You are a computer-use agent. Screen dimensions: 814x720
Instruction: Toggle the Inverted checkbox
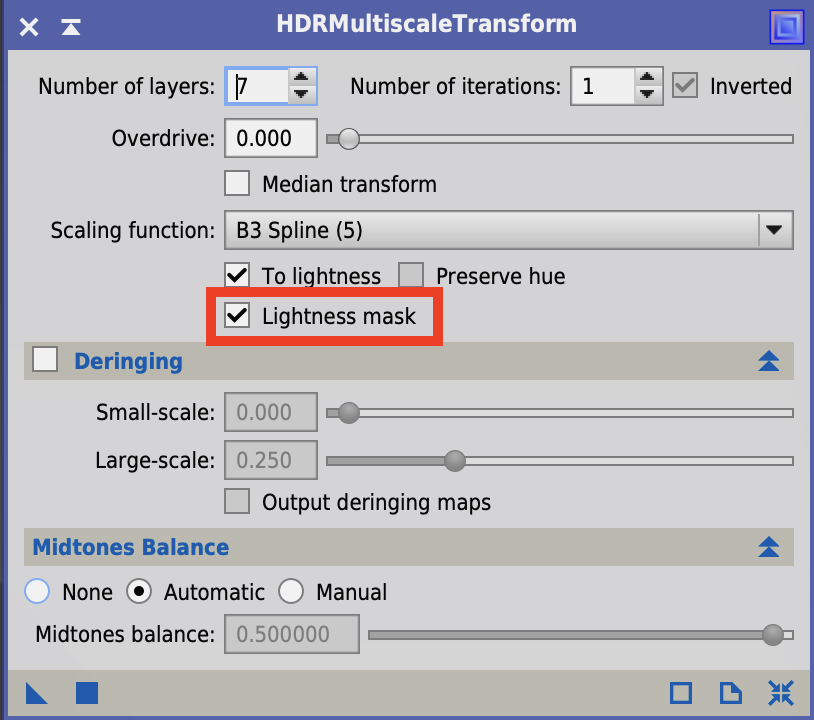[x=685, y=86]
